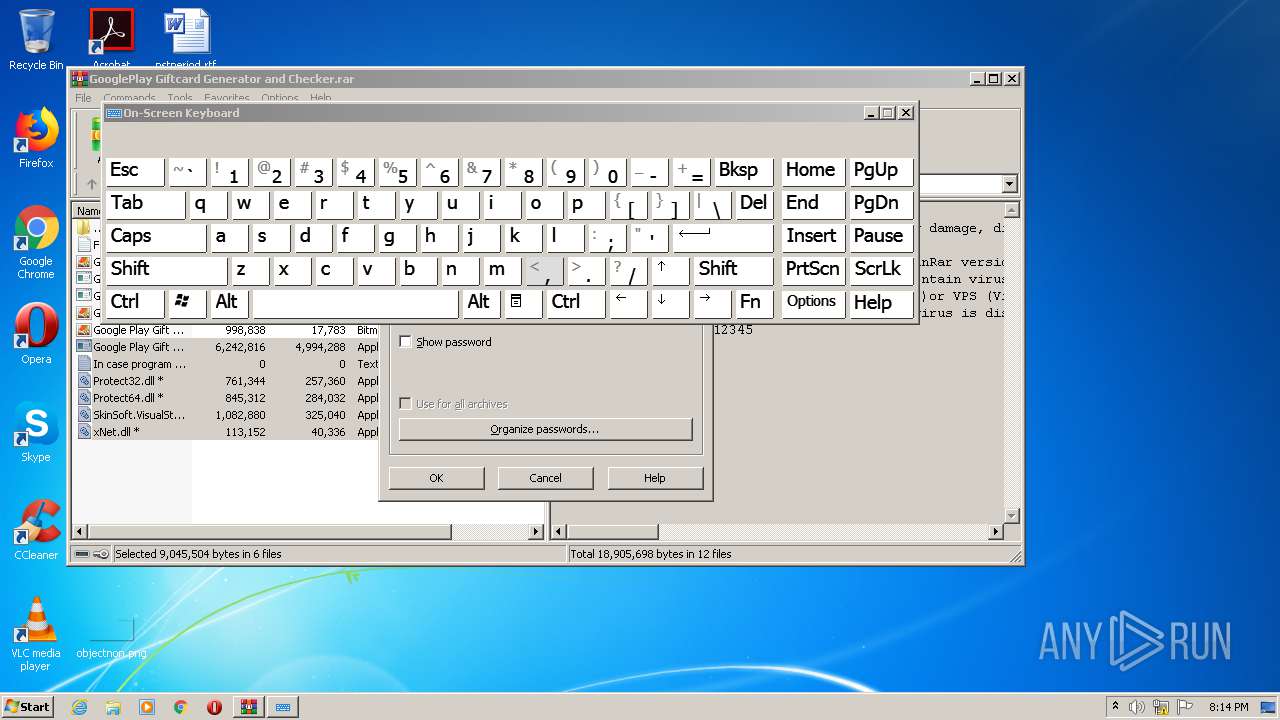Select the In case program… text file row
The width and height of the screenshot is (1280, 720).
(x=230, y=364)
